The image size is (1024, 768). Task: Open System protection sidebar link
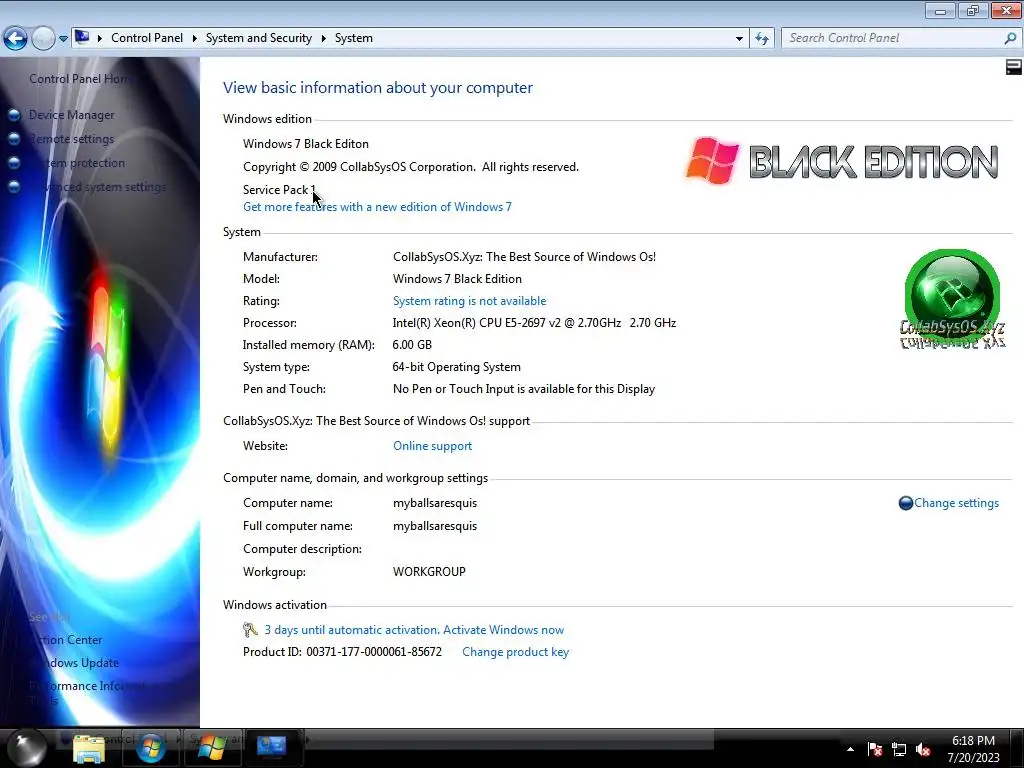coord(76,163)
